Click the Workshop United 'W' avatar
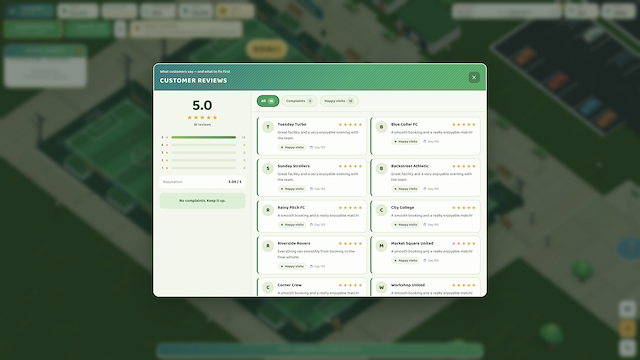Screen dimensions: 640x360 click(381, 287)
